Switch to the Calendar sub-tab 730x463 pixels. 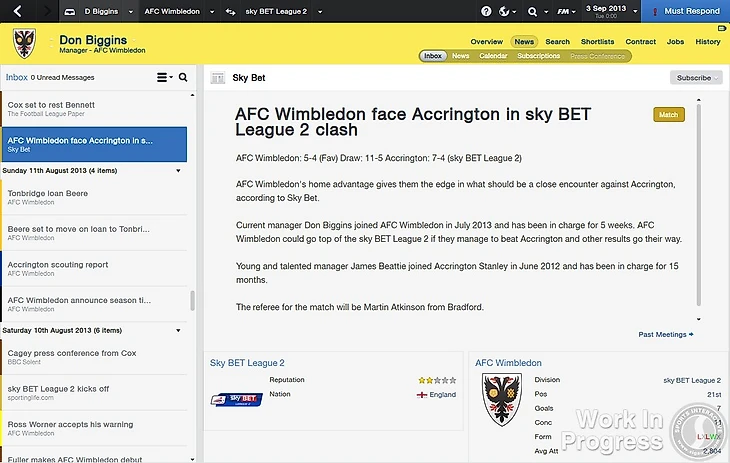coord(493,56)
